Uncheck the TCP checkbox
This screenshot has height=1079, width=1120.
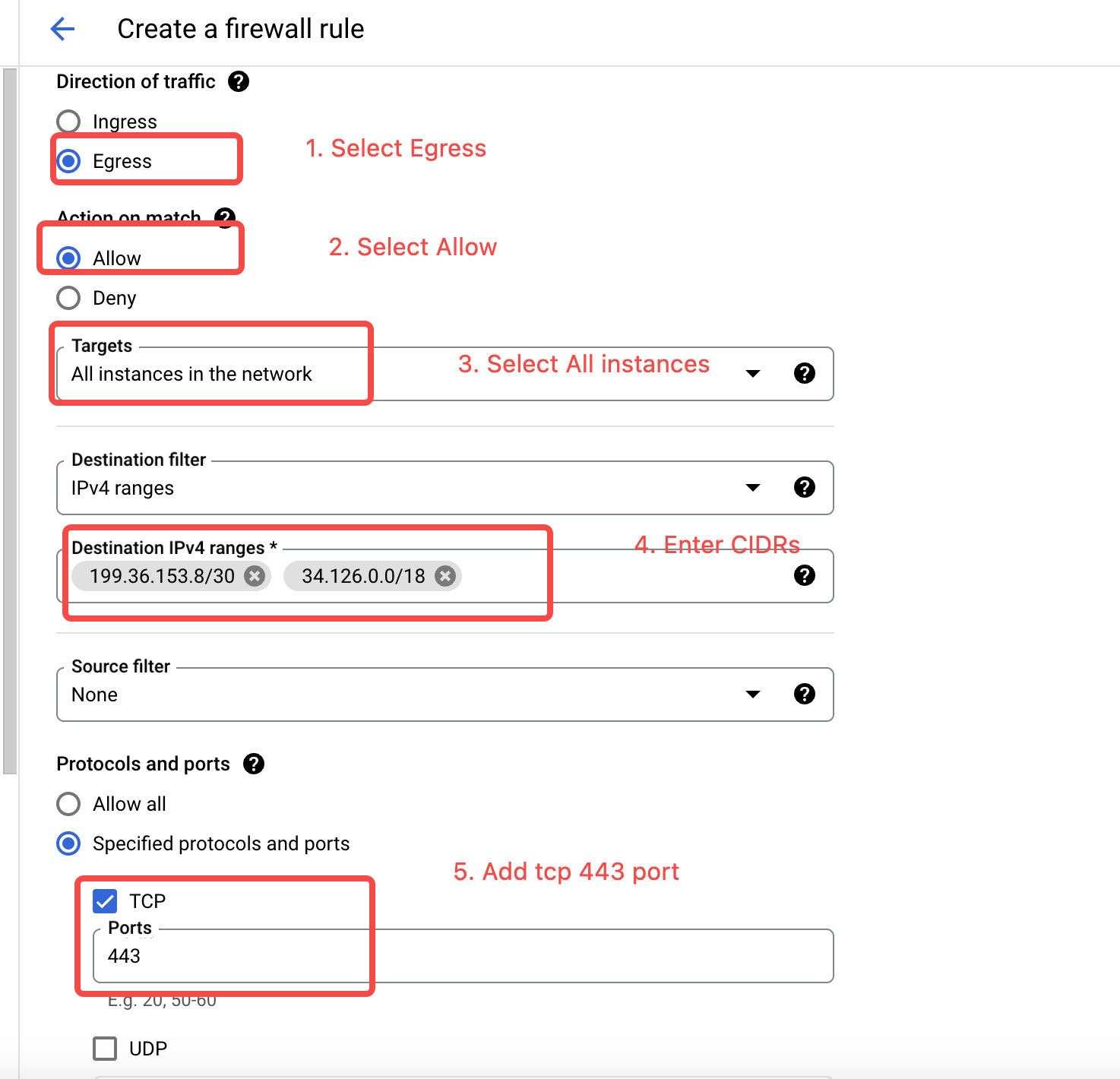point(105,901)
